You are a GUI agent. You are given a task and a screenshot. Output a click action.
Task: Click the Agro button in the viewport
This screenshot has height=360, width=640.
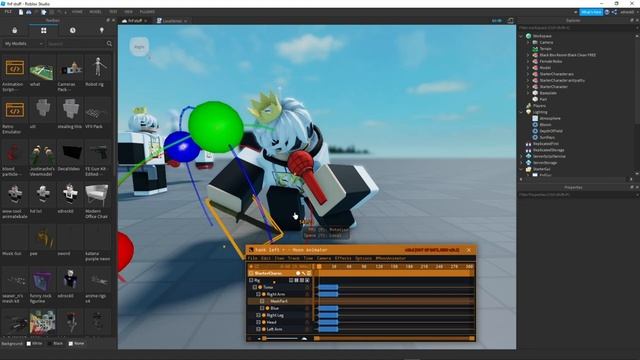coord(139,47)
